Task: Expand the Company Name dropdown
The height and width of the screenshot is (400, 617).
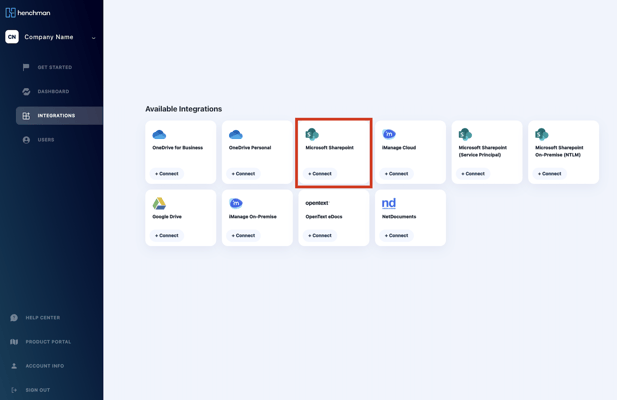Action: tap(93, 38)
